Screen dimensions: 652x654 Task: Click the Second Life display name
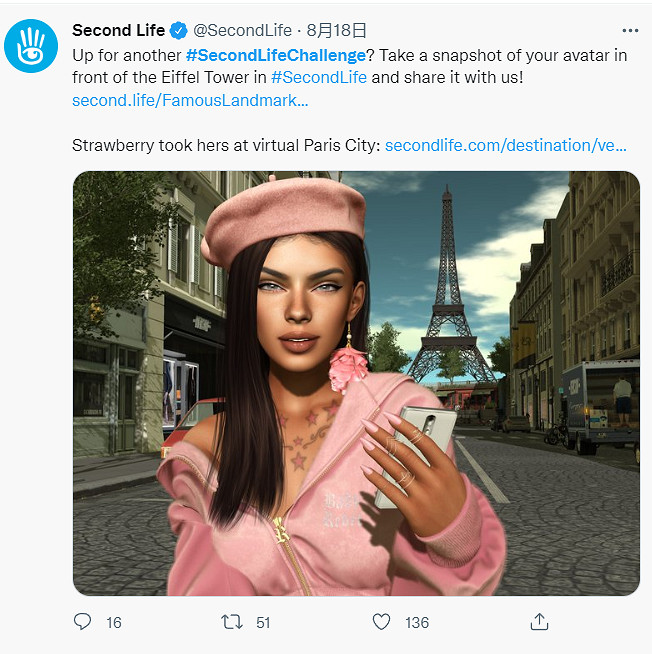(x=118, y=30)
